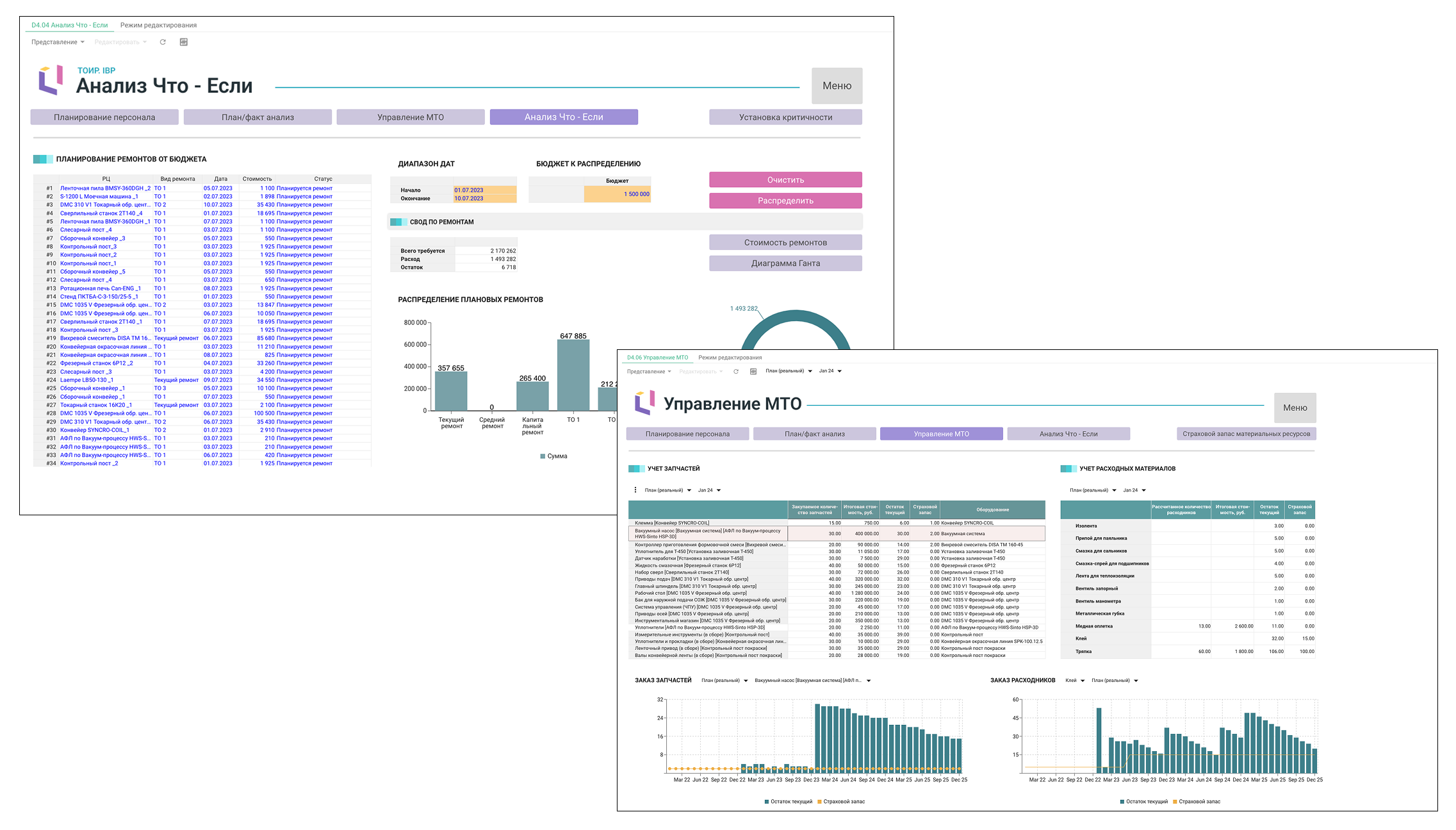Open Диаграмма Ганта button

pyautogui.click(x=785, y=263)
